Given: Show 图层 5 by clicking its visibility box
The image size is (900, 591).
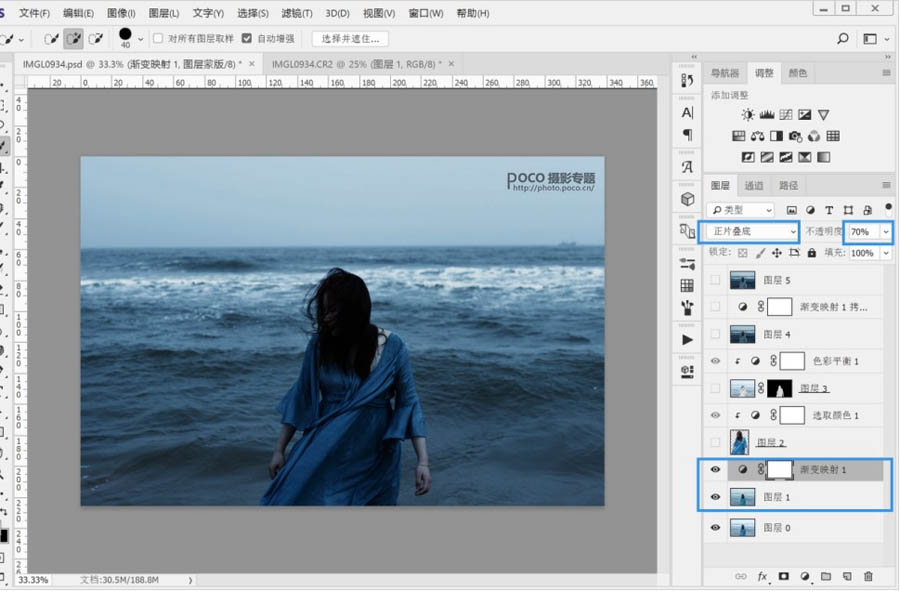Looking at the screenshot, I should click(x=714, y=281).
